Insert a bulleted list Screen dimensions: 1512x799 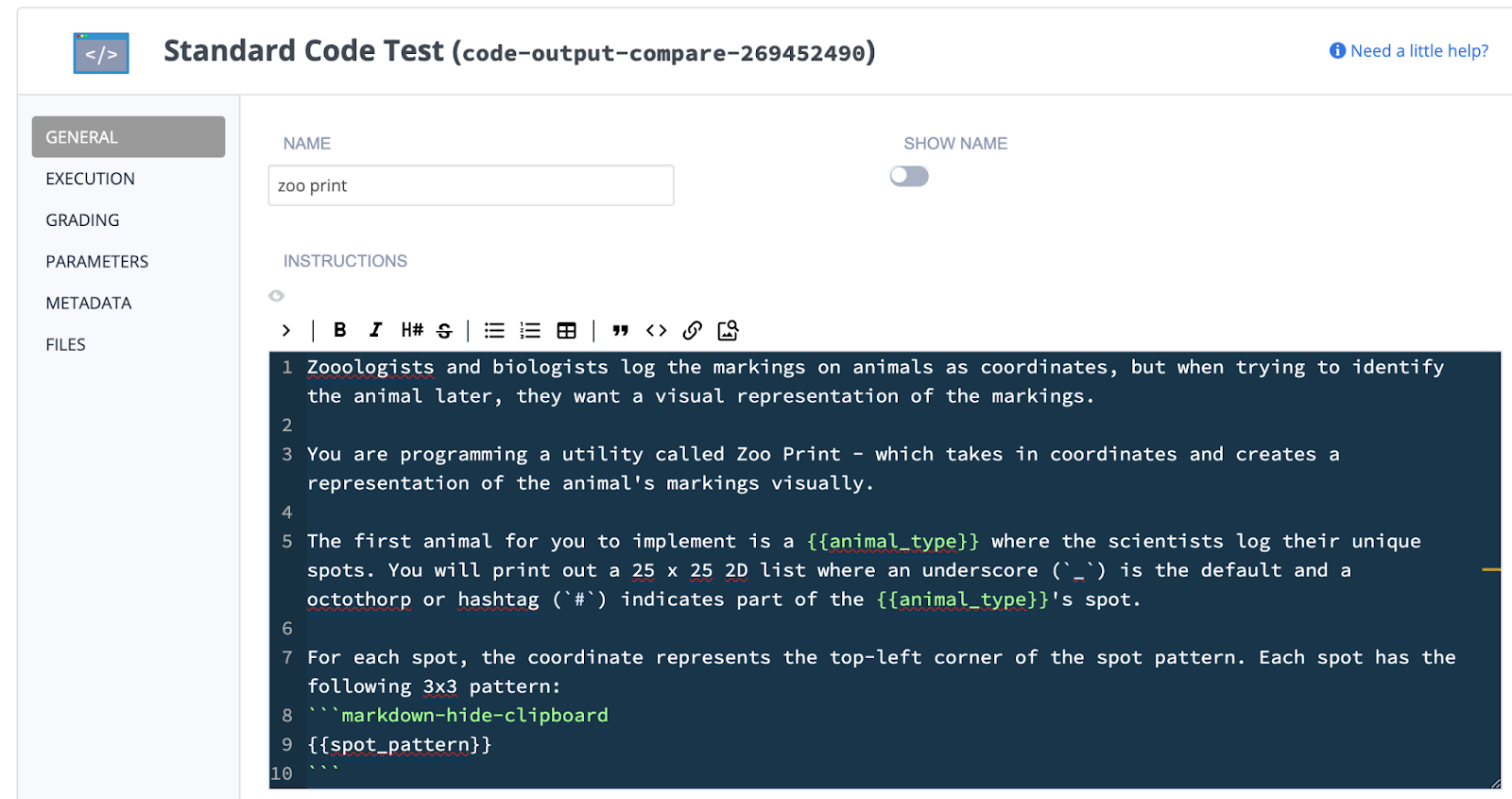pyautogui.click(x=494, y=330)
